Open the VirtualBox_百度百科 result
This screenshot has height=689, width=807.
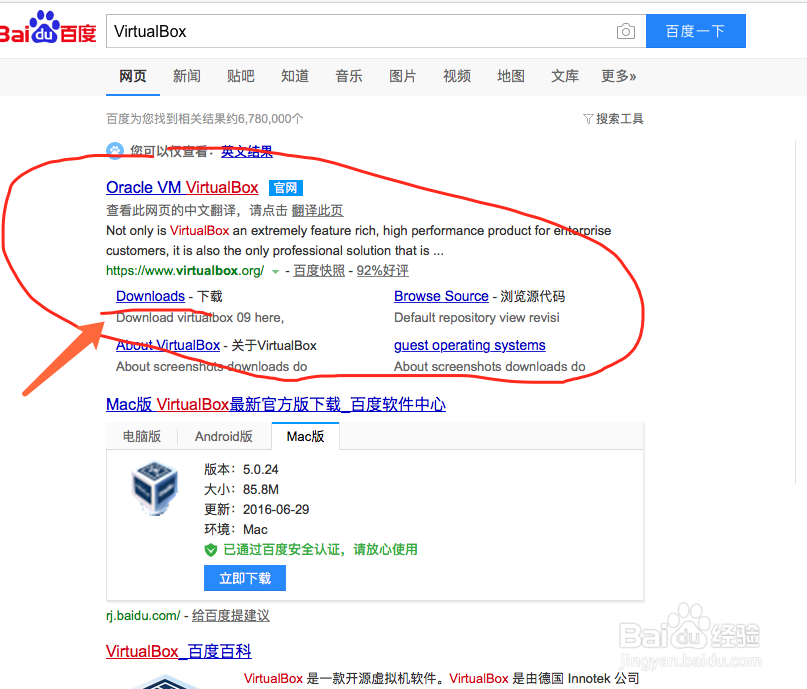179,651
